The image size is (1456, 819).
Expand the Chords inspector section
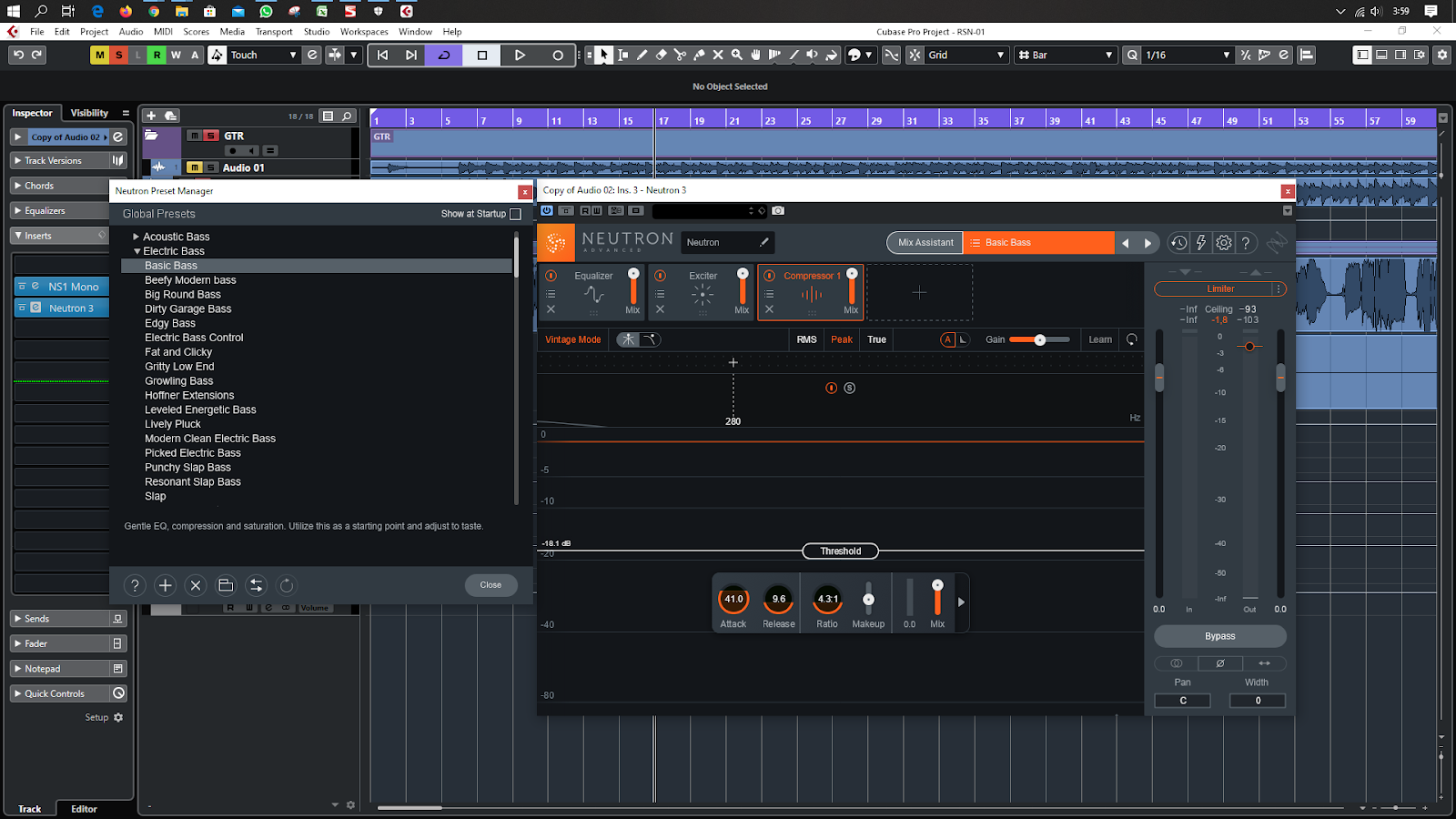[x=17, y=186]
